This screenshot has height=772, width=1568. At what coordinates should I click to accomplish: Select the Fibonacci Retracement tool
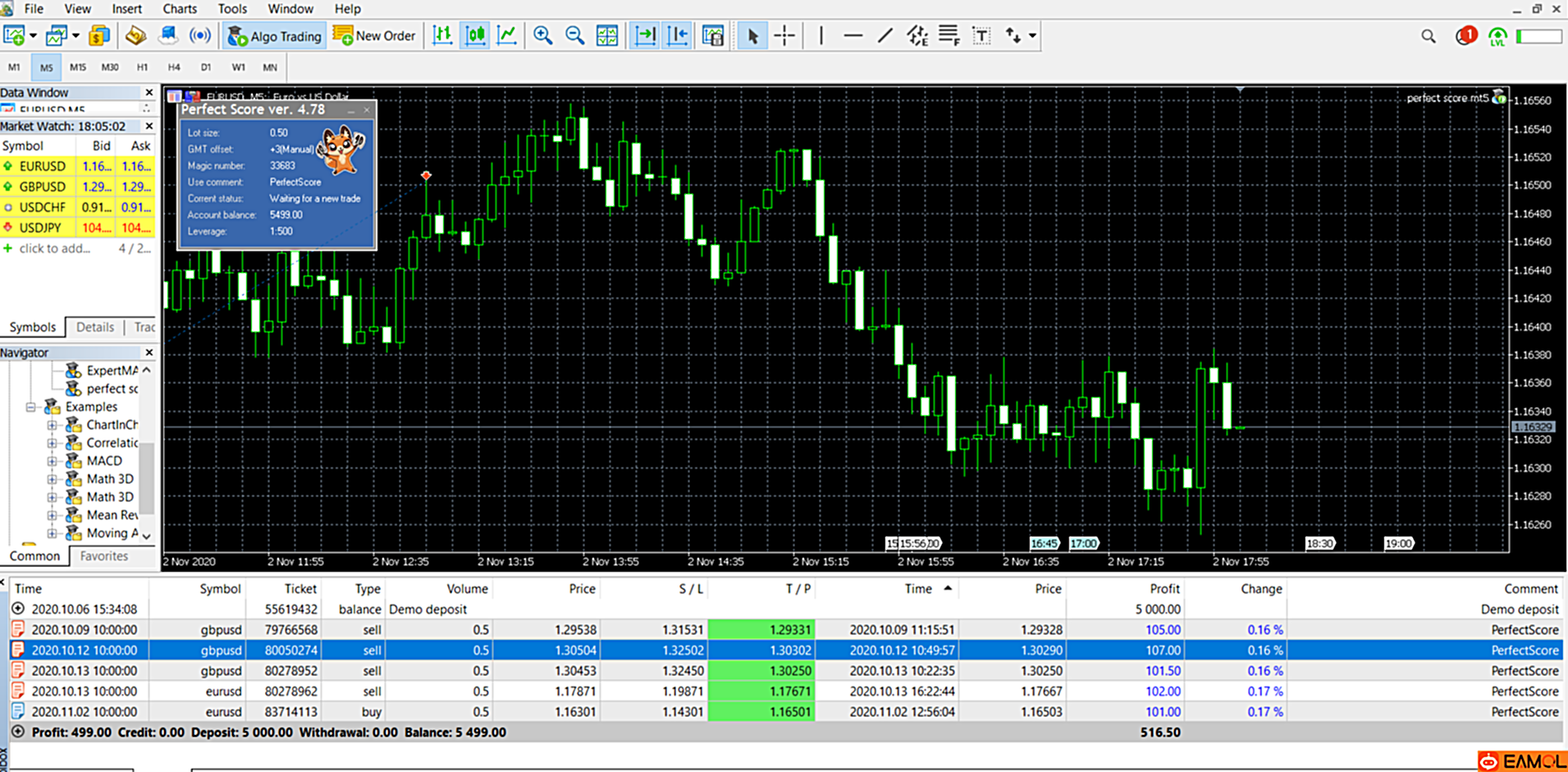tap(949, 35)
